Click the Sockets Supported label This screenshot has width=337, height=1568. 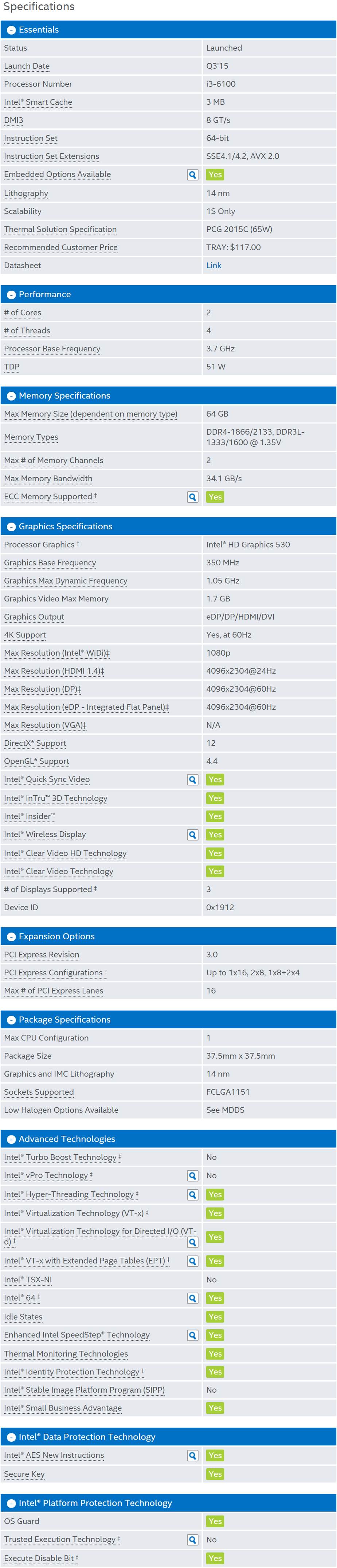pyautogui.click(x=39, y=1092)
